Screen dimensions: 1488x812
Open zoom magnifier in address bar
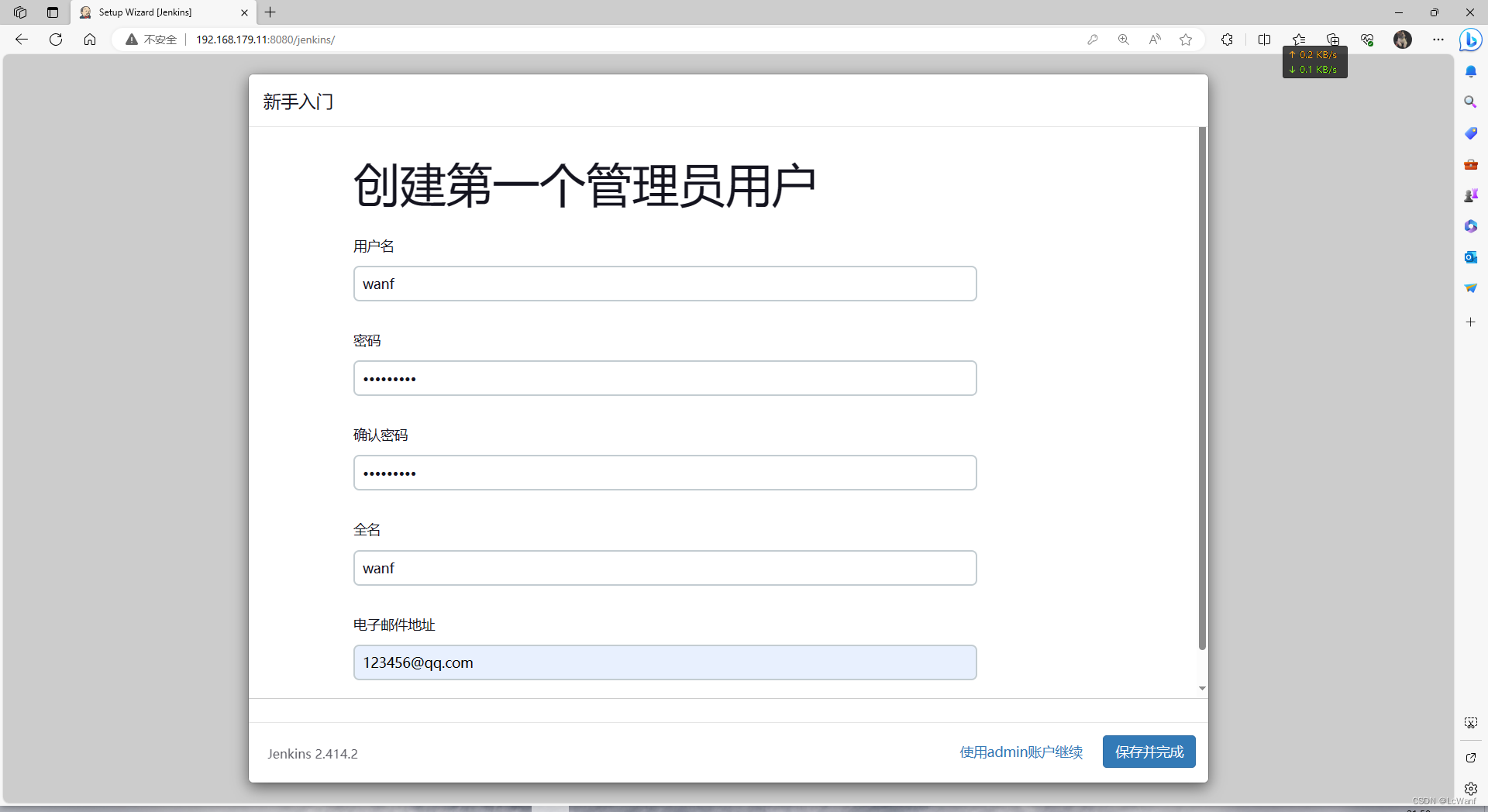pyautogui.click(x=1124, y=40)
